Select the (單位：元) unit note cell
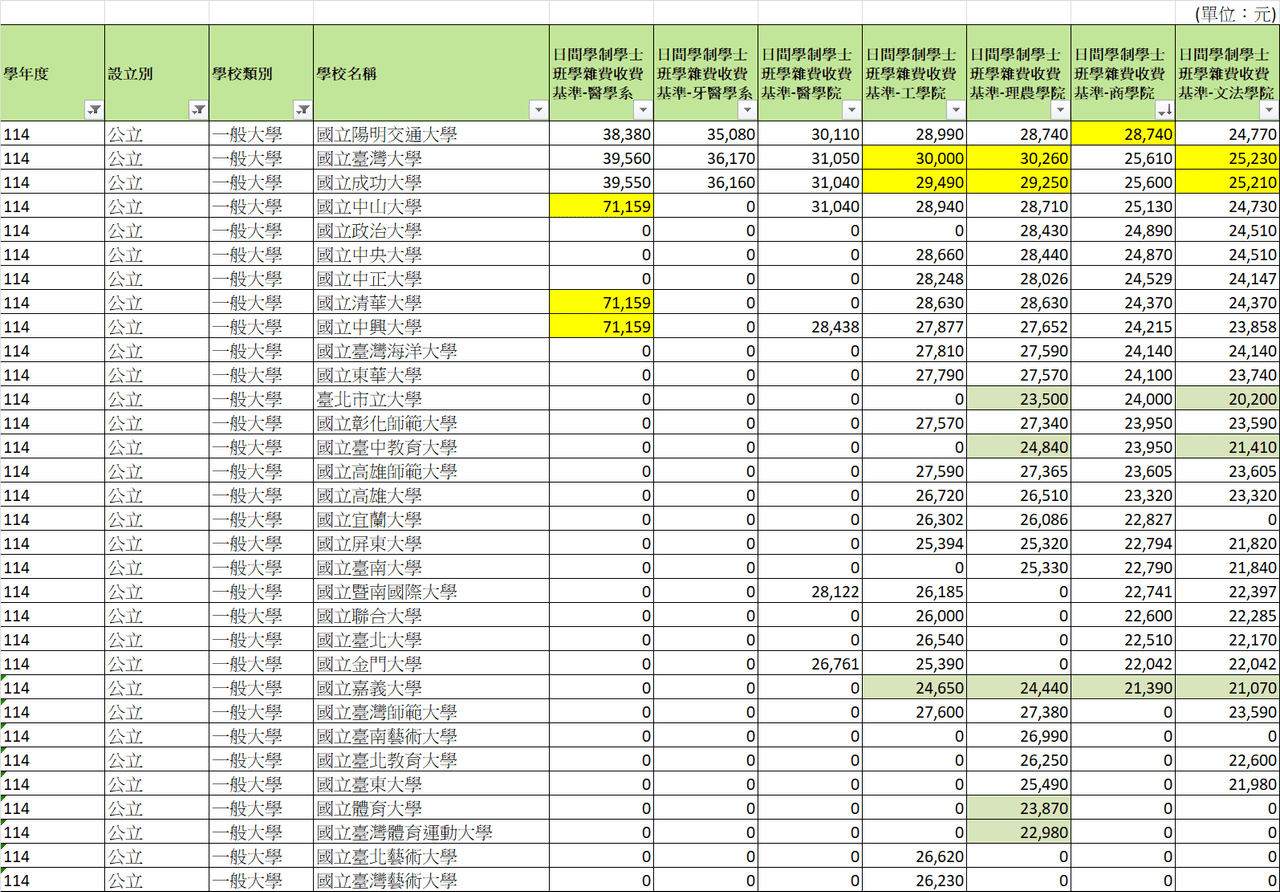The width and height of the screenshot is (1280, 892). tap(1227, 13)
